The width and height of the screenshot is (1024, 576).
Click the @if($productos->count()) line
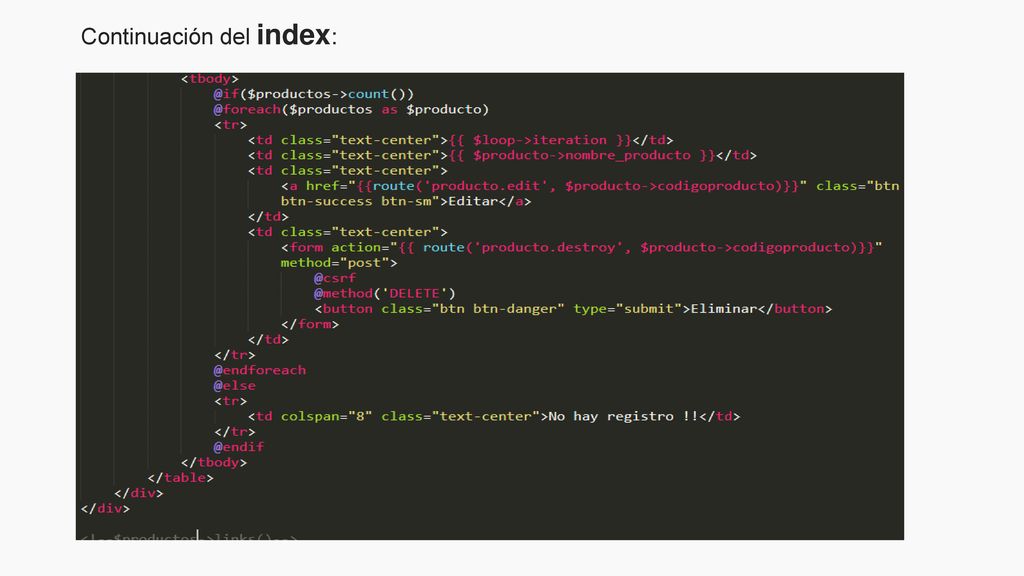(x=314, y=94)
